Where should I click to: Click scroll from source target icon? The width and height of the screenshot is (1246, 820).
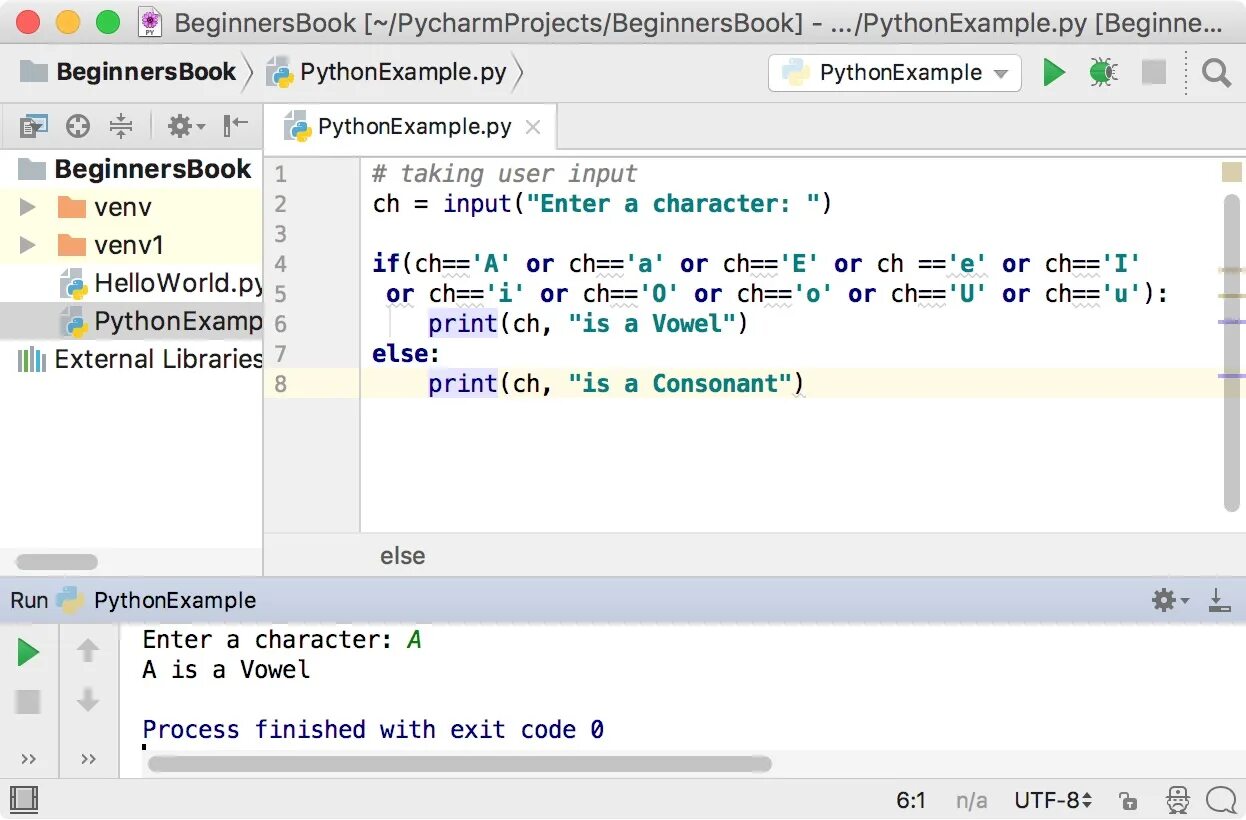point(77,126)
